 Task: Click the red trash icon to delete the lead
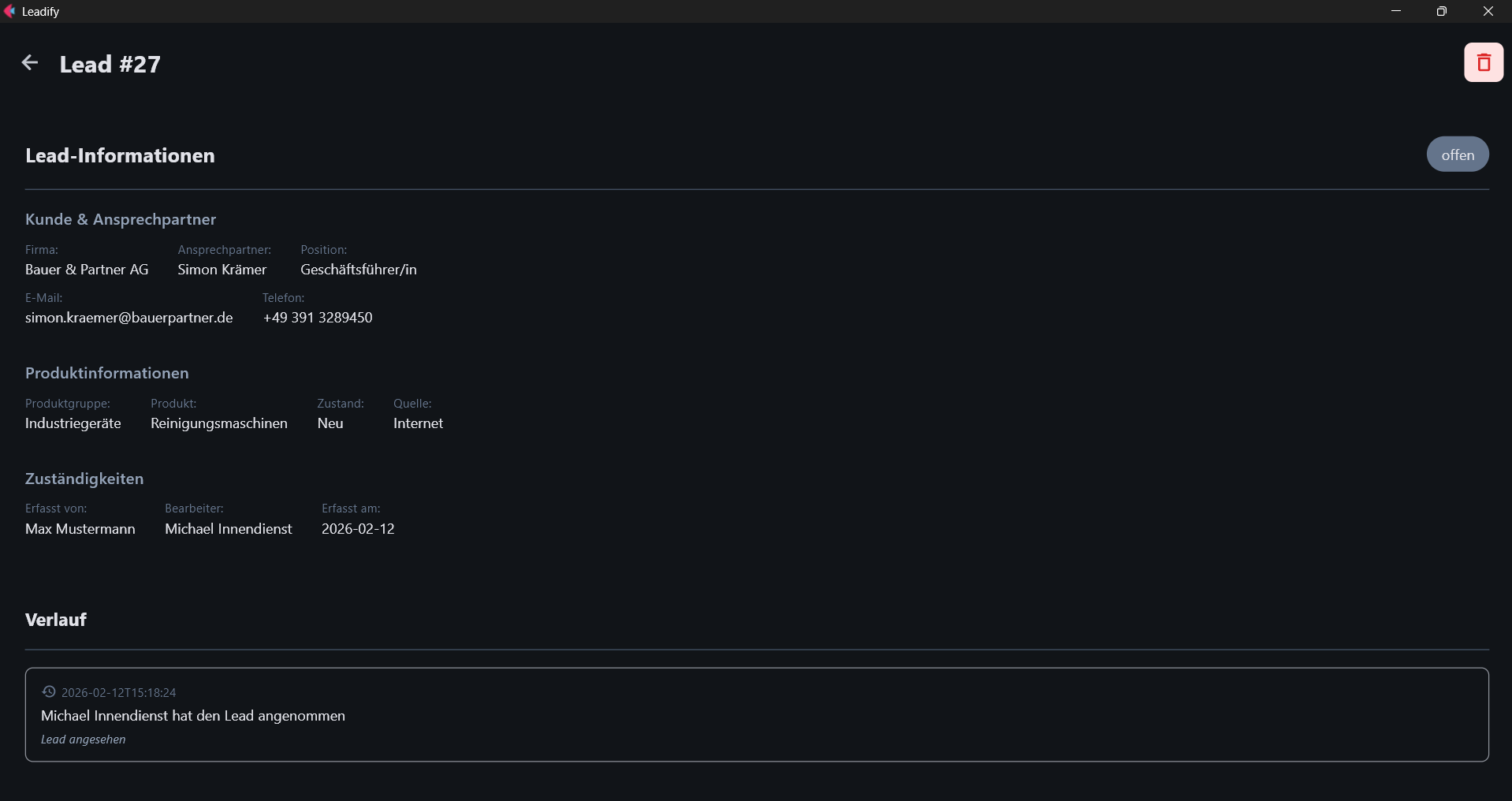pos(1483,62)
